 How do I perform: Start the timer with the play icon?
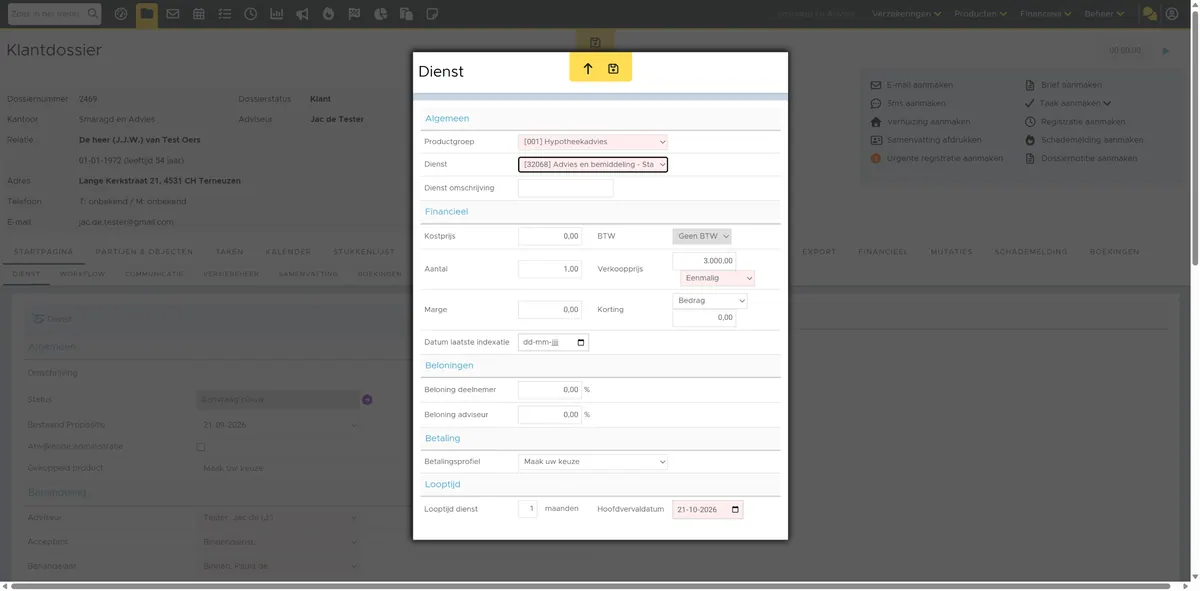pyautogui.click(x=1165, y=50)
